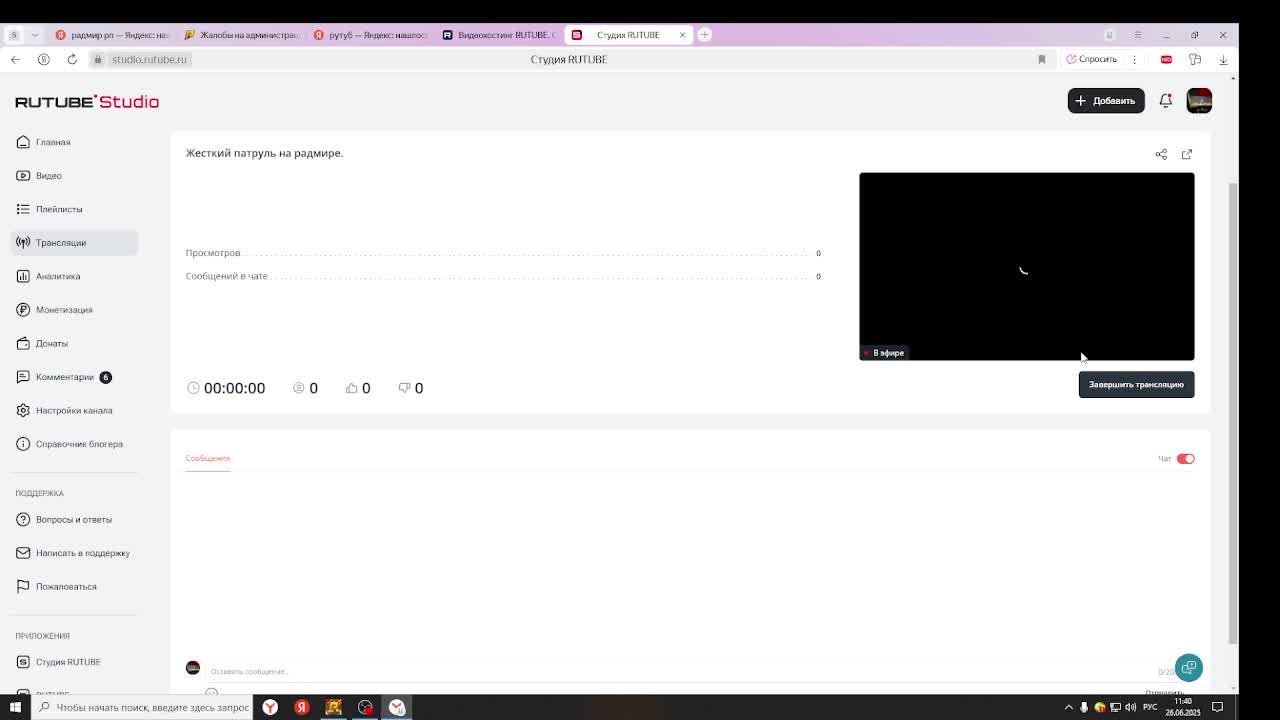Click the ruble icon beside Монетизация

pyautogui.click(x=23, y=310)
